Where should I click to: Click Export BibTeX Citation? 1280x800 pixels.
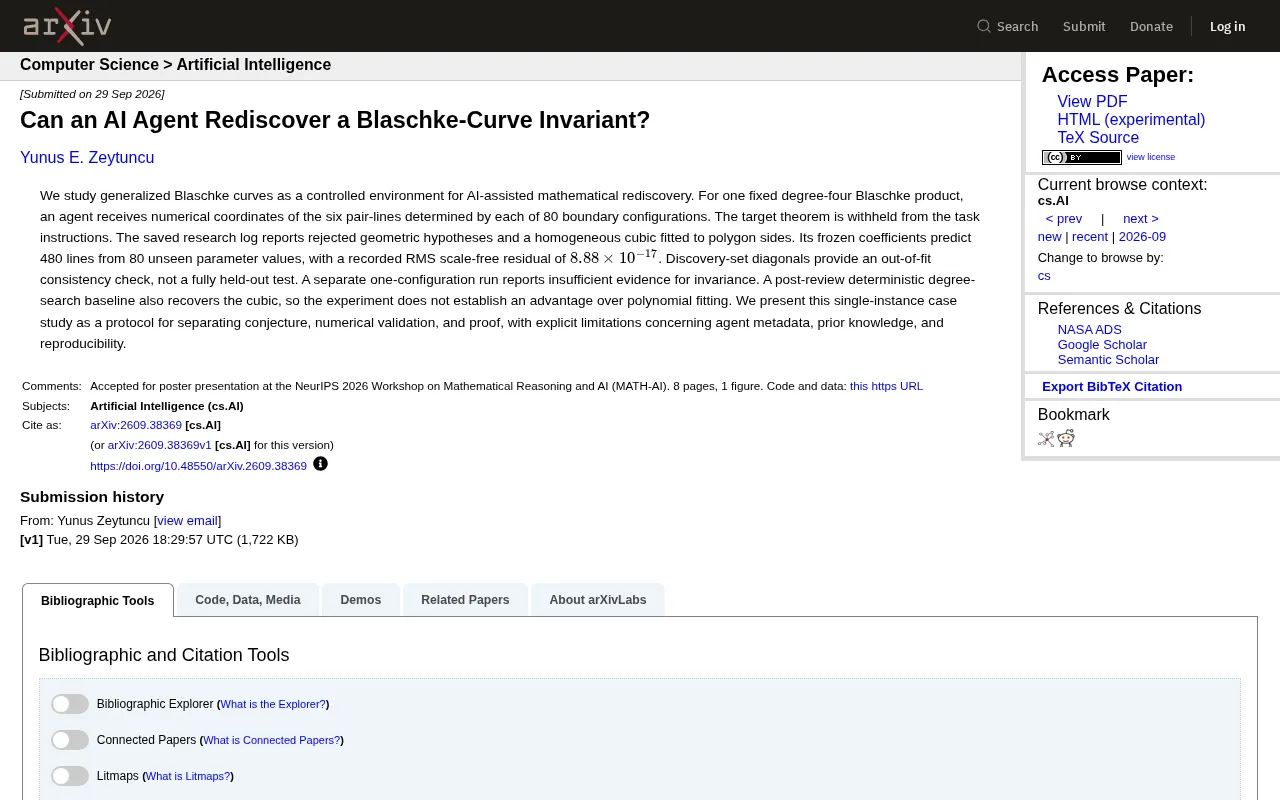click(x=1112, y=387)
